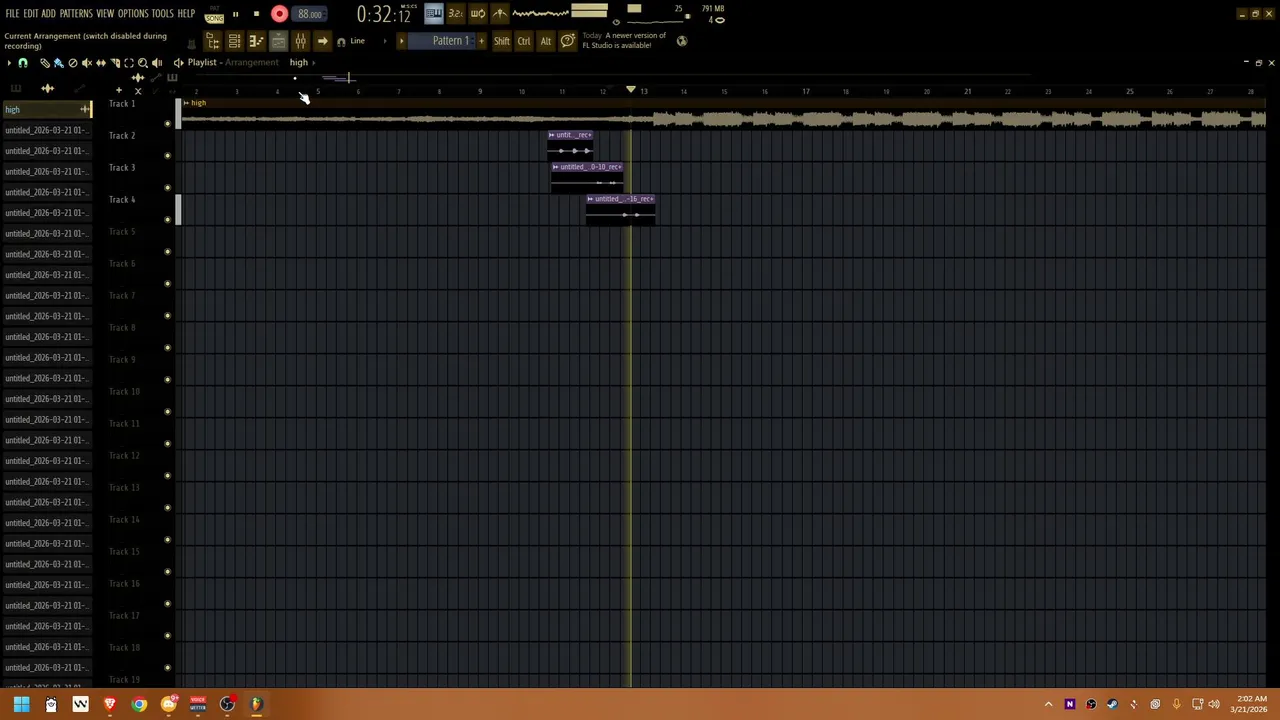Click the Shift modifier button
1280x720 pixels.
(502, 41)
